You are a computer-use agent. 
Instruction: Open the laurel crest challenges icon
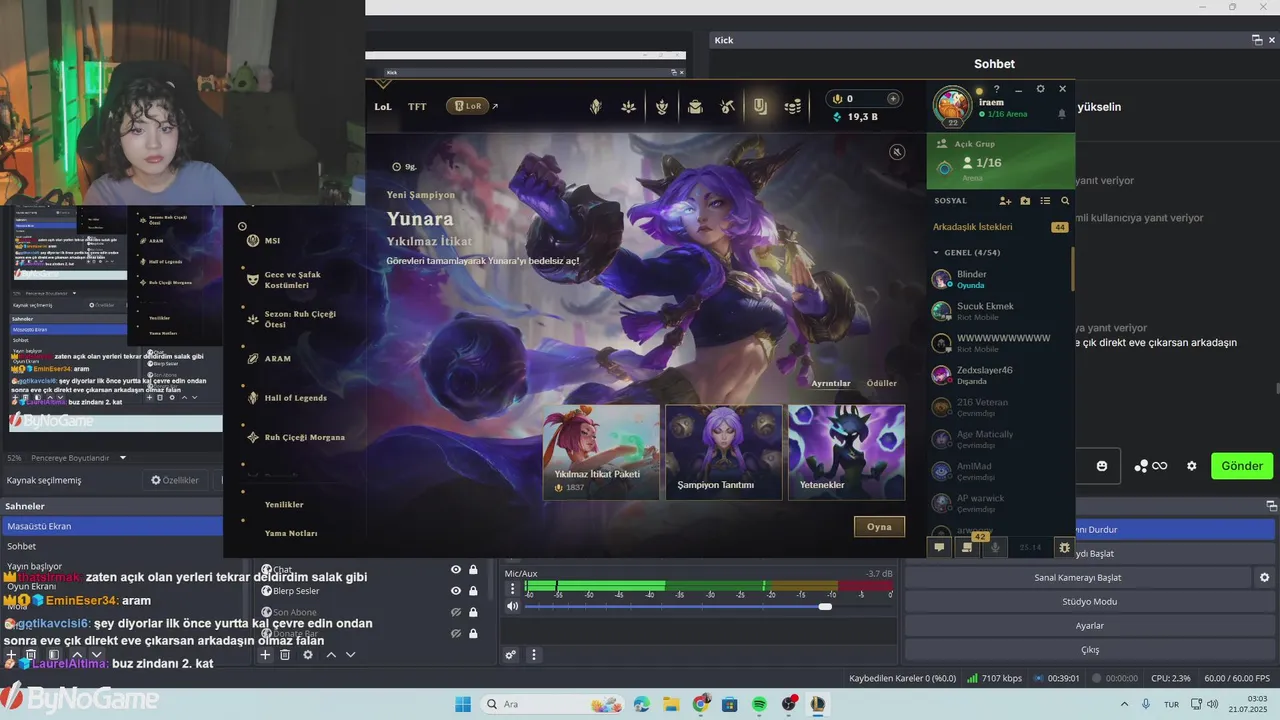coord(661,106)
